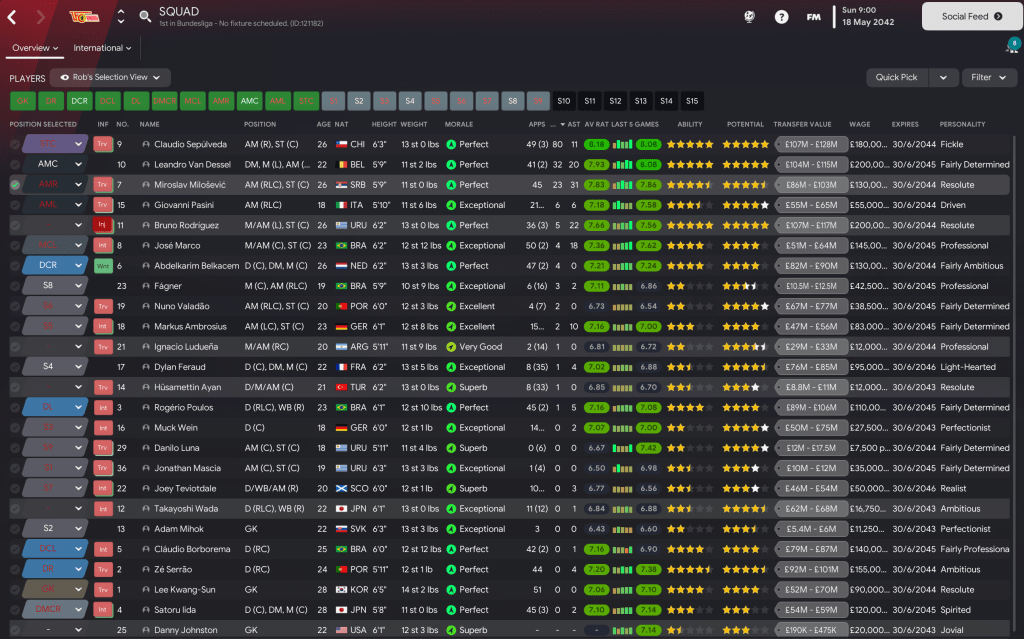Click the Social Feed button
The height and width of the screenshot is (639, 1024).
967,16
